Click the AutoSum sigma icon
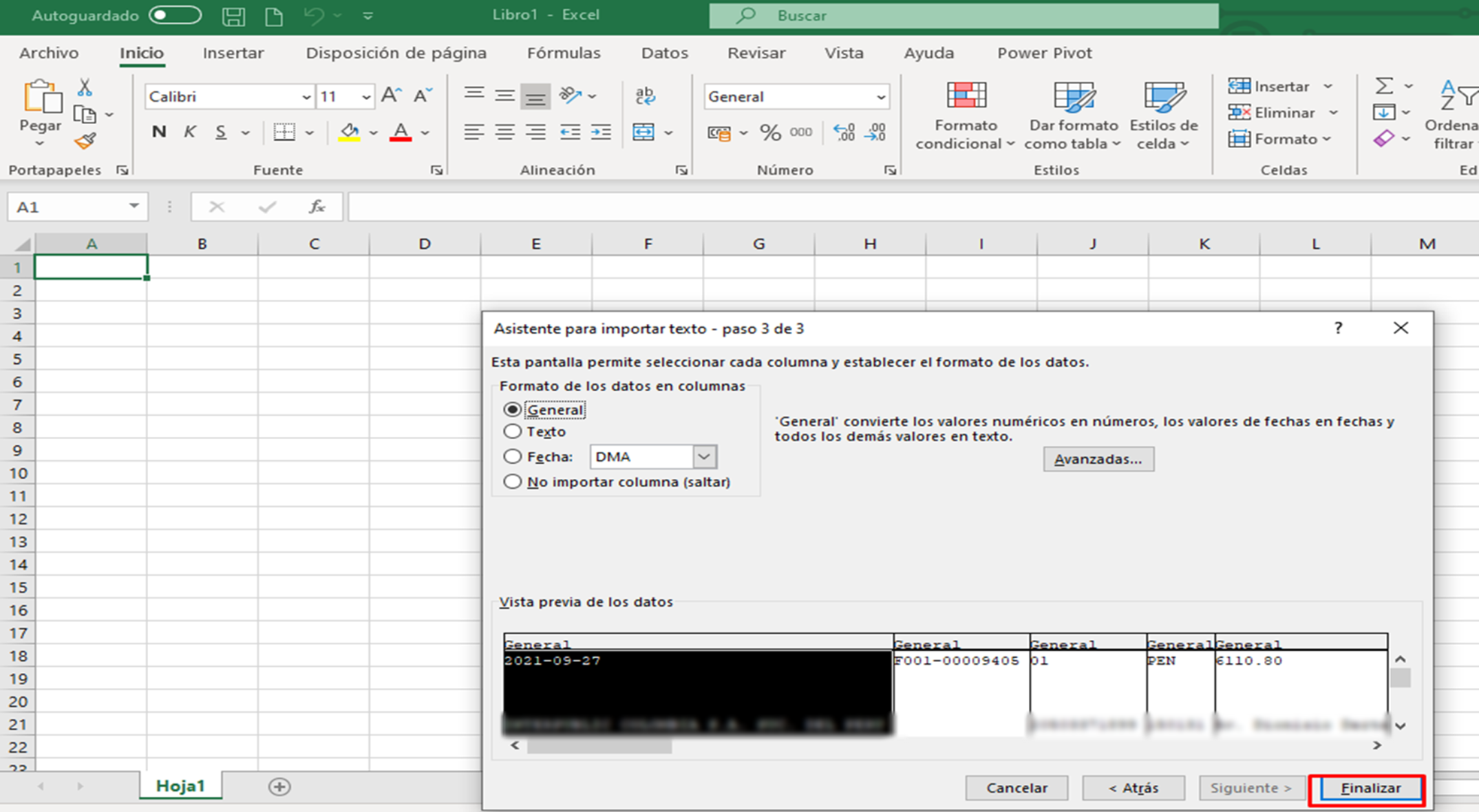Image resolution: width=1479 pixels, height=812 pixels. coord(1383,86)
